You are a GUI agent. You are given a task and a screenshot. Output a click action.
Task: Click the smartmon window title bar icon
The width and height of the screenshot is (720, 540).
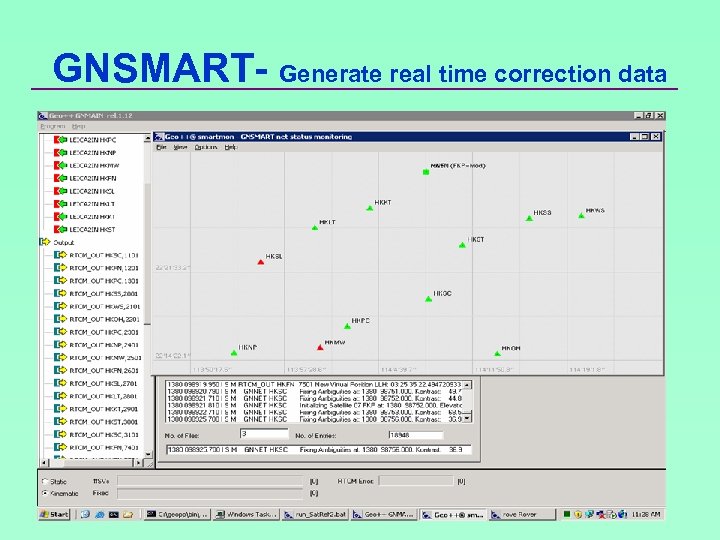tap(159, 137)
